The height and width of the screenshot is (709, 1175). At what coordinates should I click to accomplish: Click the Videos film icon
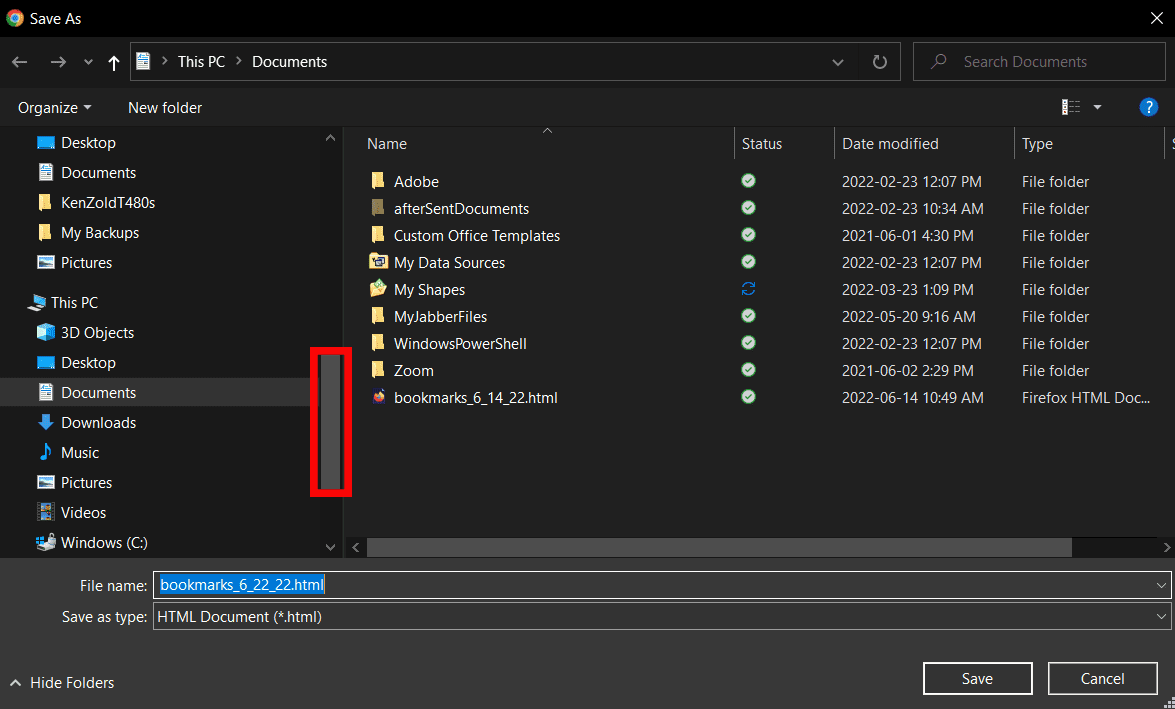(x=46, y=513)
